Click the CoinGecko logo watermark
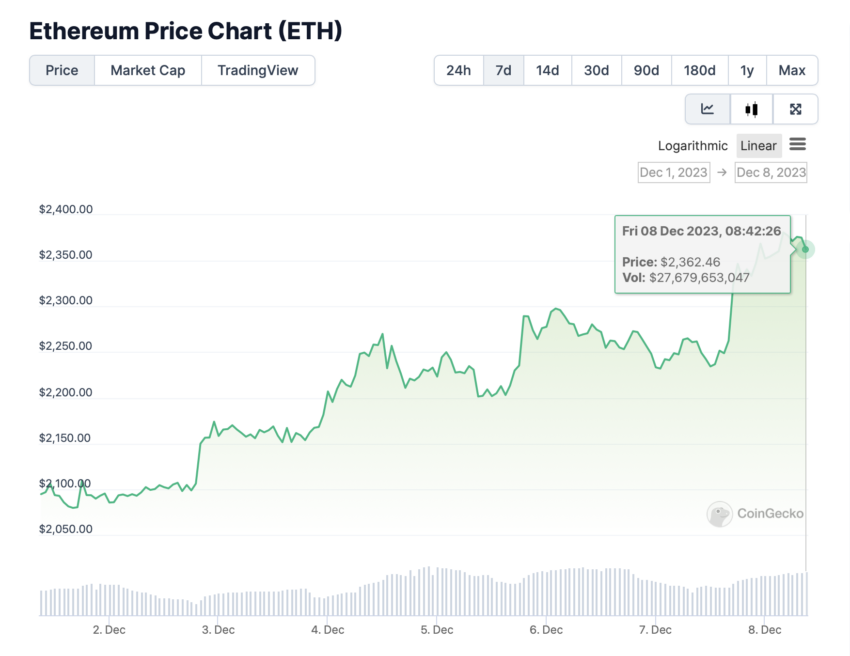Viewport: 850px width, 656px height. [755, 513]
